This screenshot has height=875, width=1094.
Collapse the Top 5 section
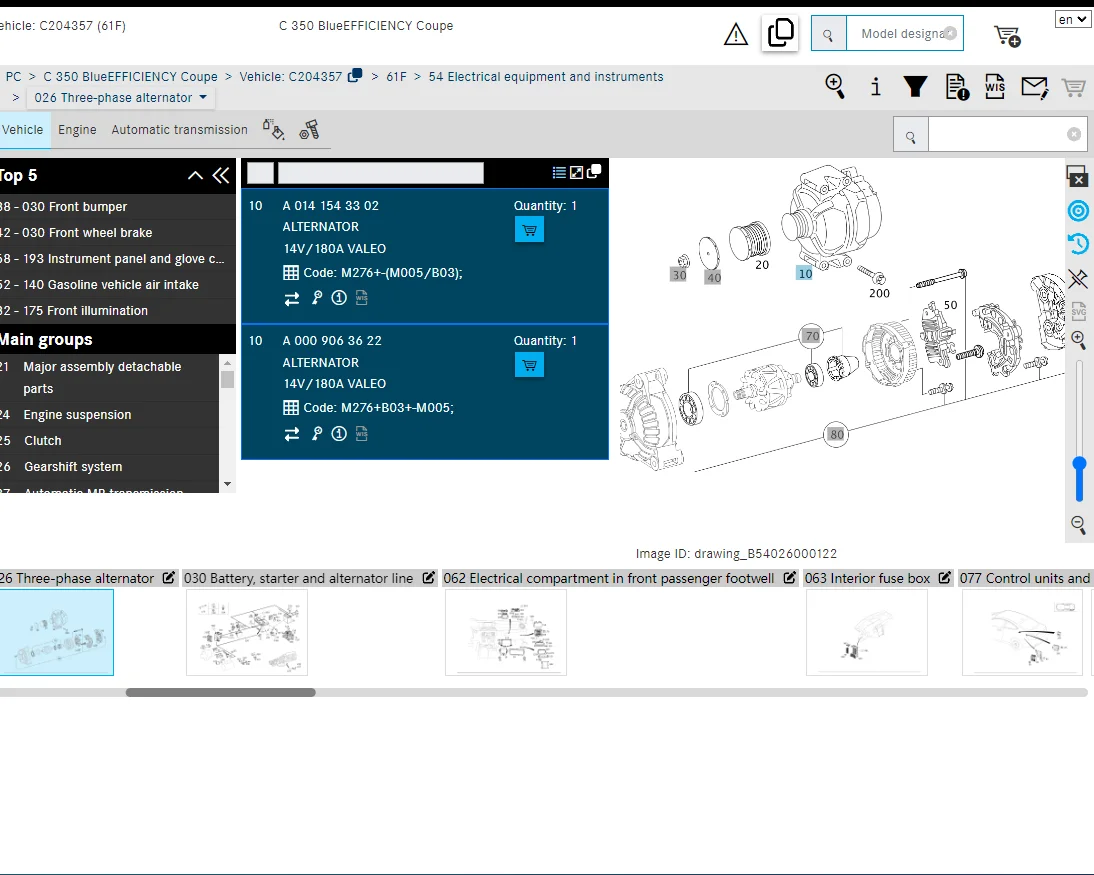pyautogui.click(x=195, y=176)
